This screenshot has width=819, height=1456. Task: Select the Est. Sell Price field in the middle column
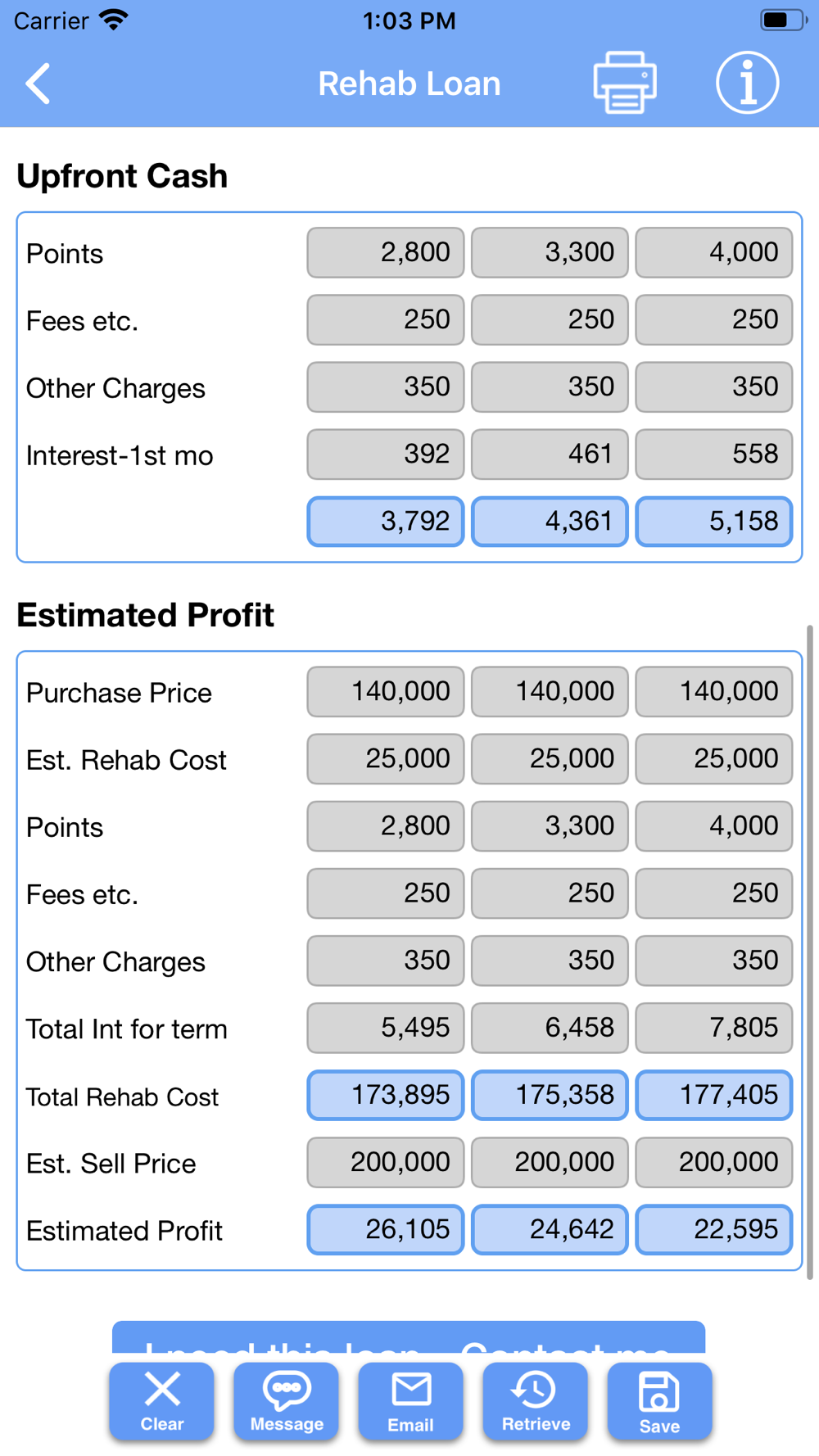pyautogui.click(x=550, y=1162)
